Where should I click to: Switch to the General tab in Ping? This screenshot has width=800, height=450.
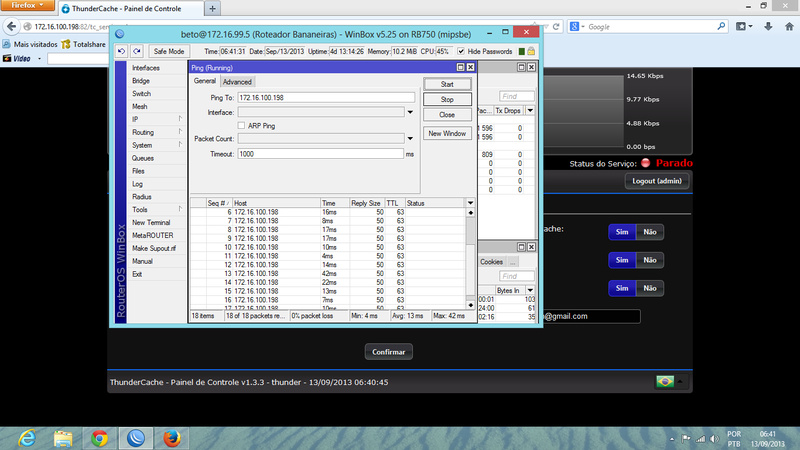[205, 81]
